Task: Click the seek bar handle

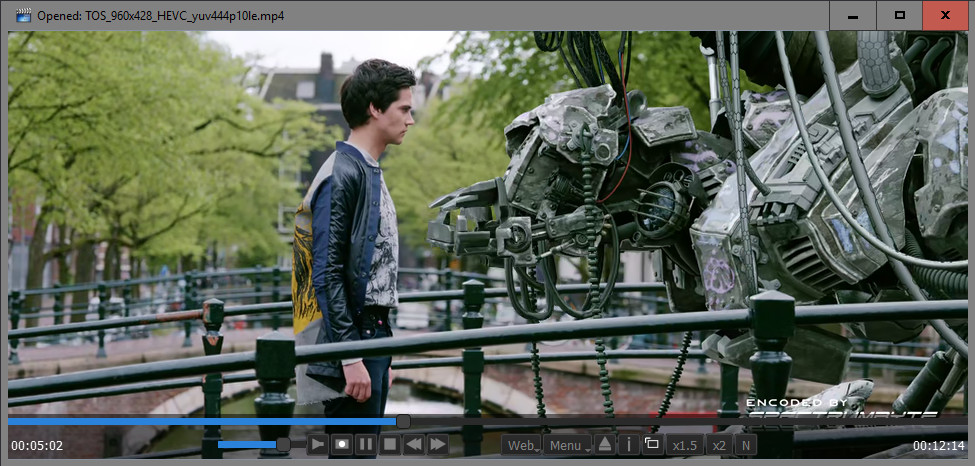Action: coord(404,422)
